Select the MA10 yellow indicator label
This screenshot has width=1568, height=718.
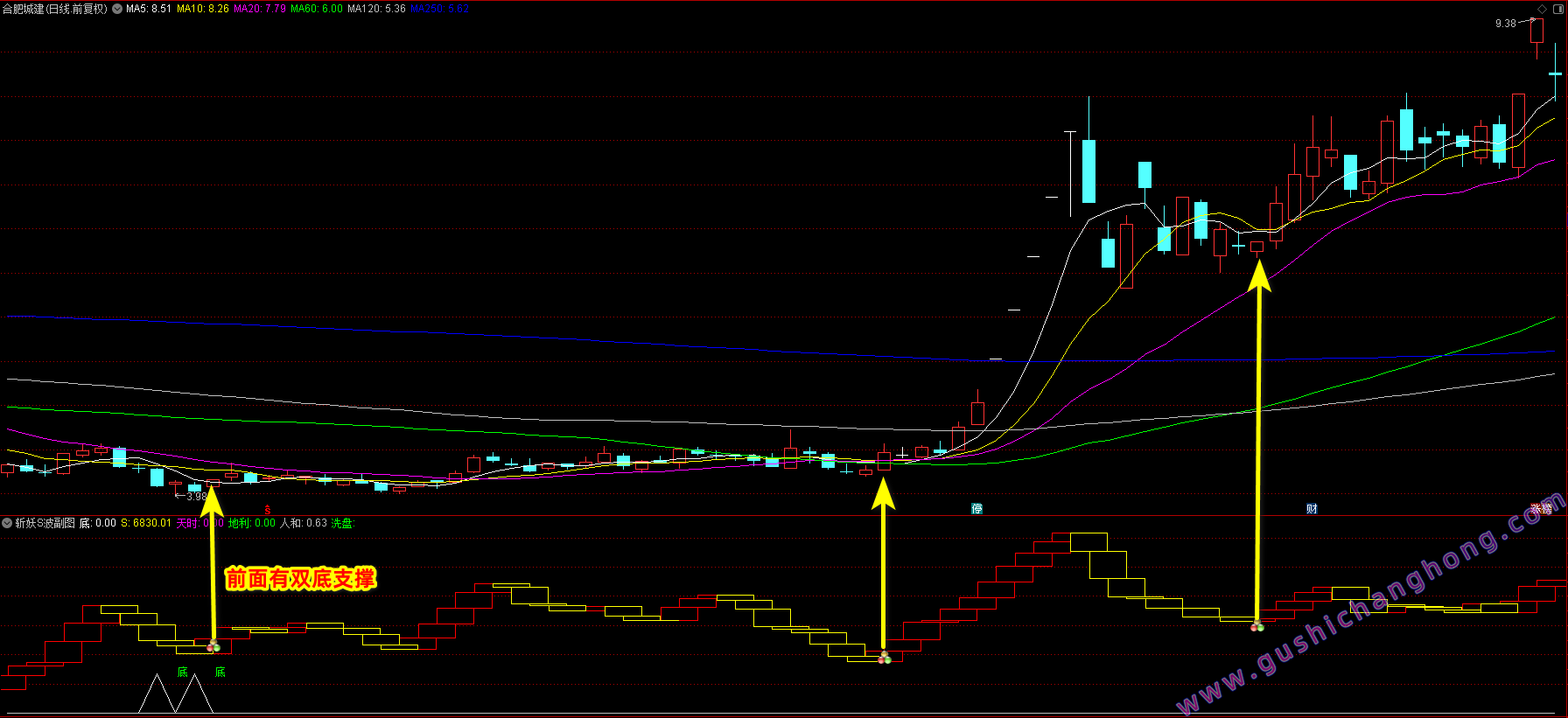tap(202, 9)
